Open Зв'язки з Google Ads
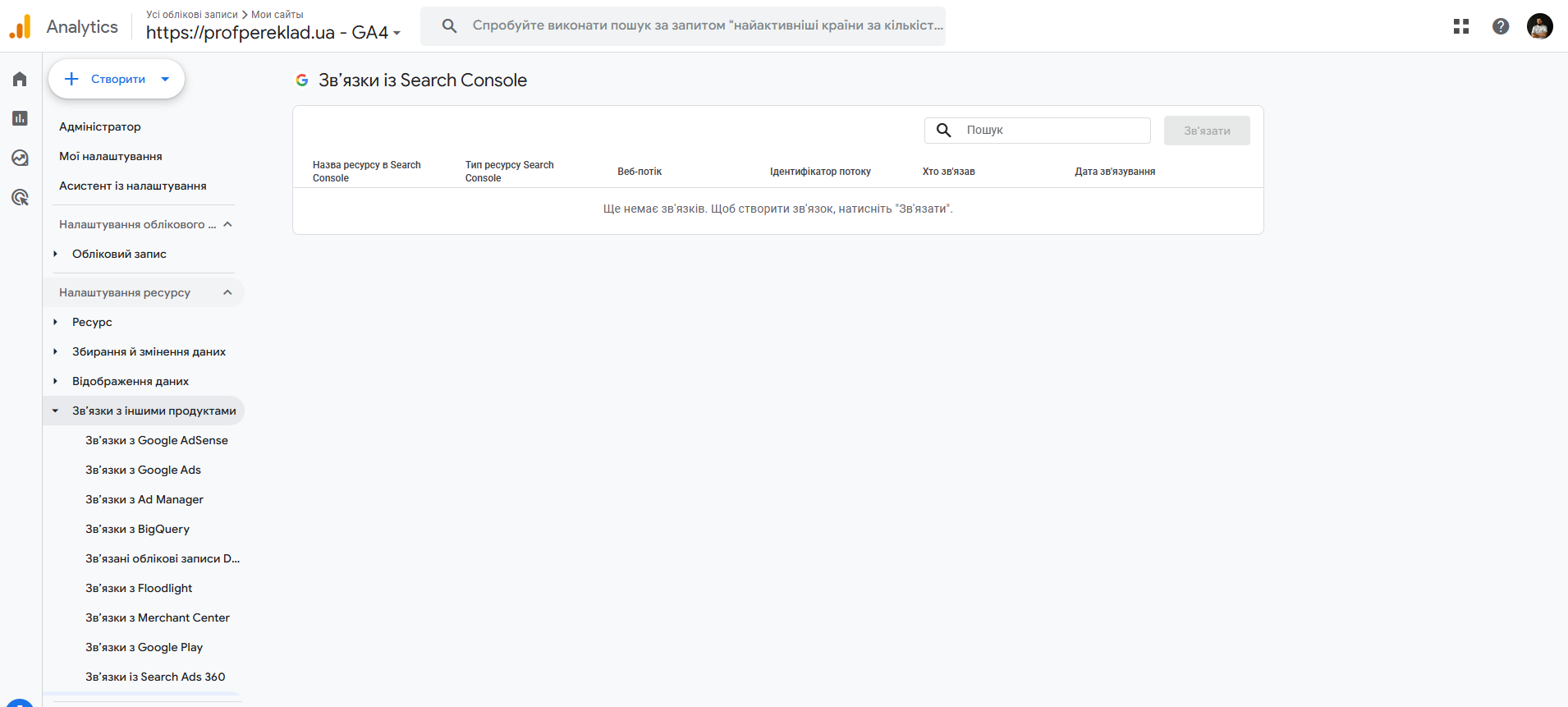The height and width of the screenshot is (707, 1568). (x=143, y=470)
